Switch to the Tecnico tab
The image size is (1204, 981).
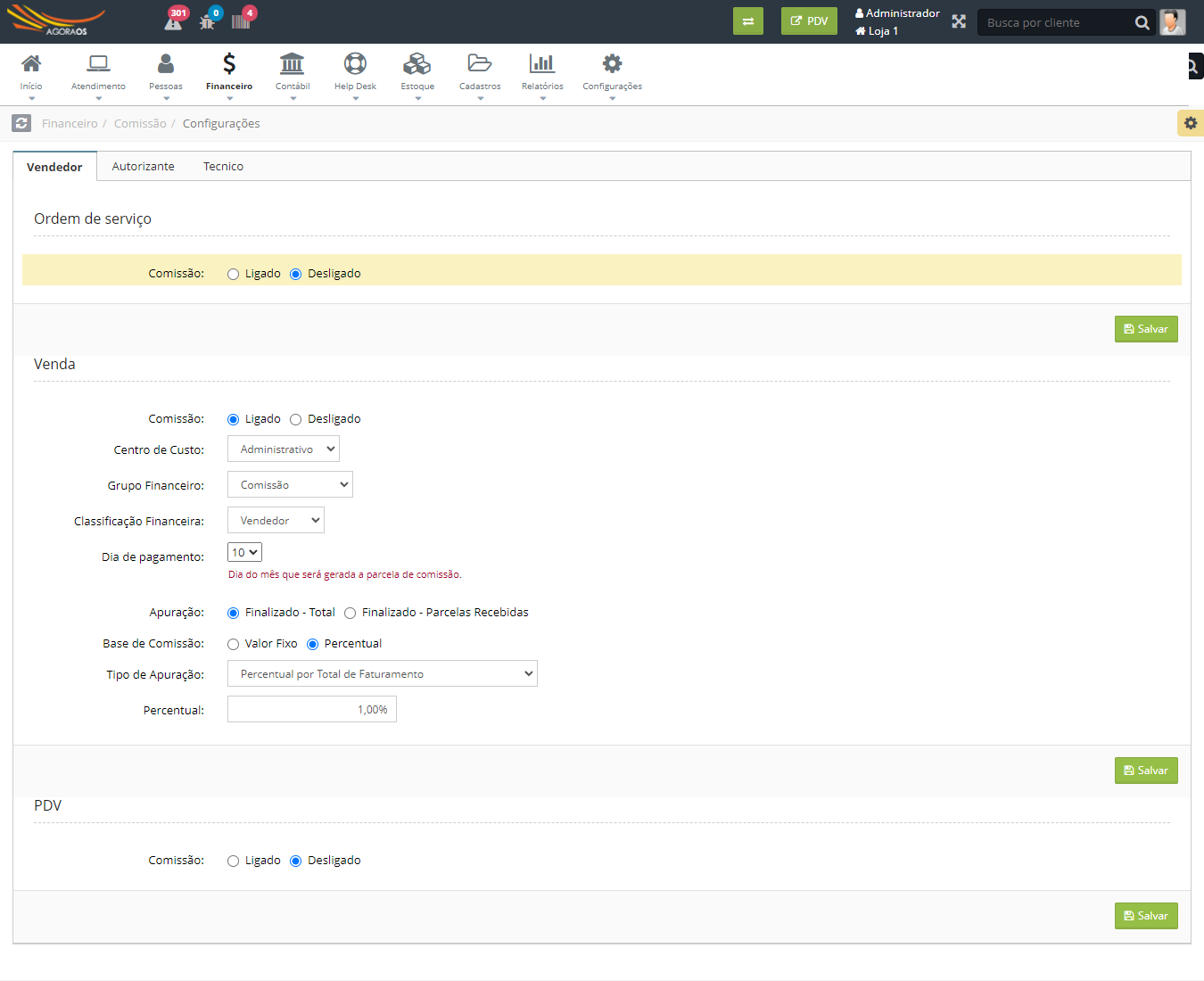click(223, 167)
